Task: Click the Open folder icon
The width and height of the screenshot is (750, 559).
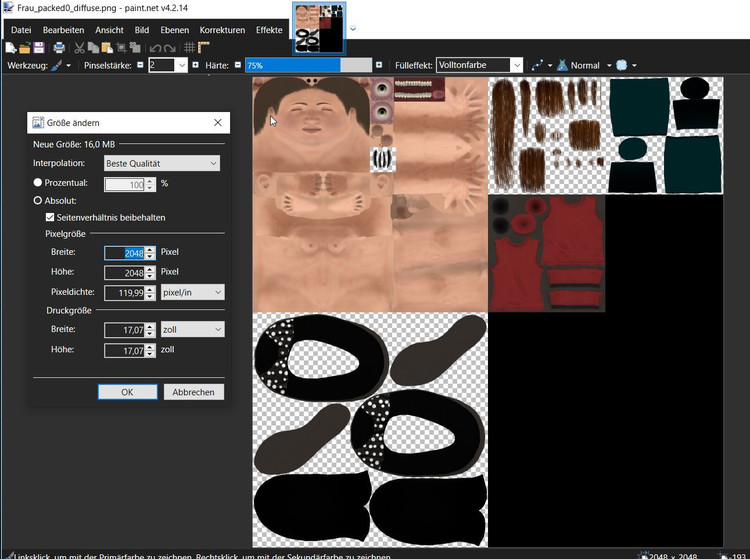Action: coord(24,47)
